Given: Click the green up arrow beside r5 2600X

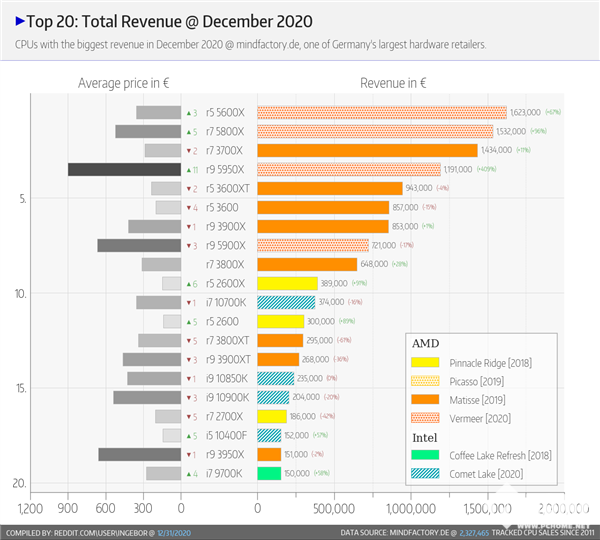Looking at the screenshot, I should (x=188, y=283).
